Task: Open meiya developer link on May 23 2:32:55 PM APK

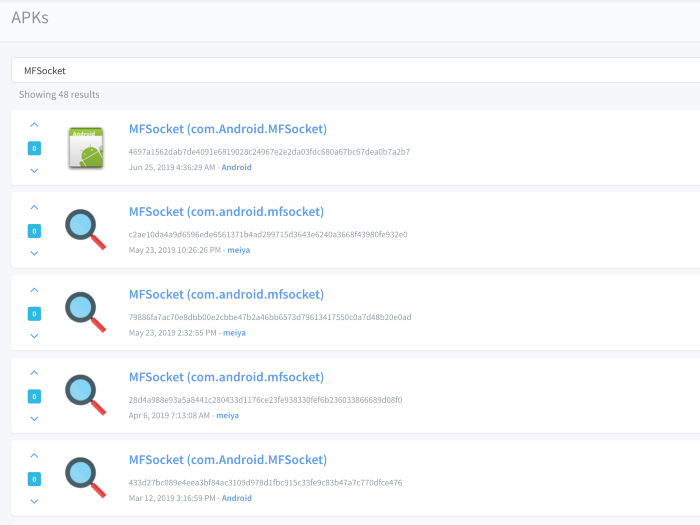Action: tap(234, 333)
